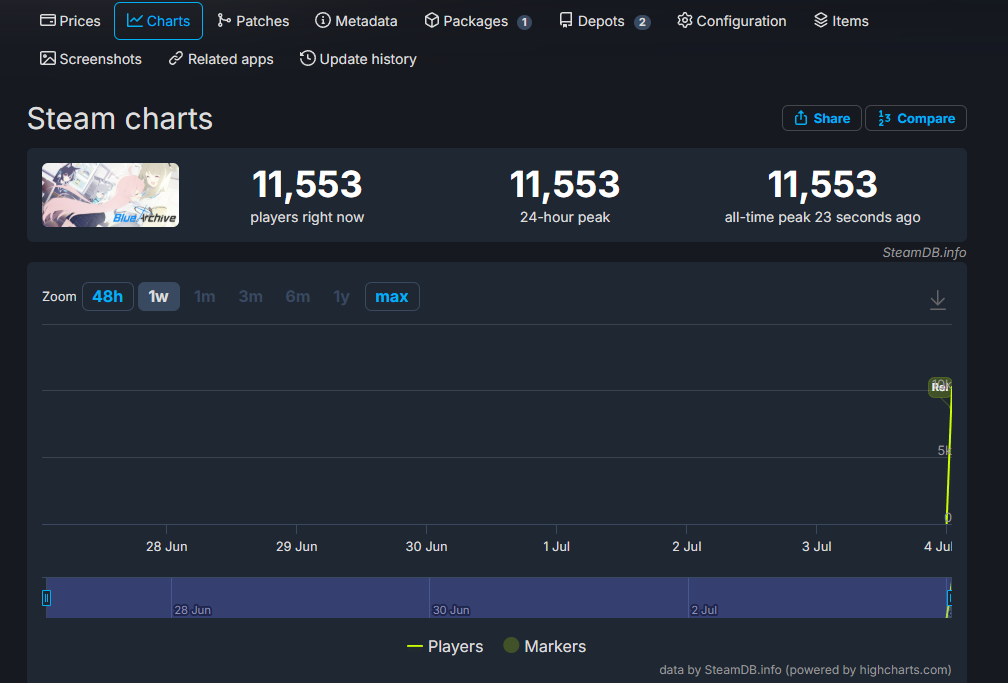
Task: Click the release marker on chart
Action: pyautogui.click(x=939, y=387)
